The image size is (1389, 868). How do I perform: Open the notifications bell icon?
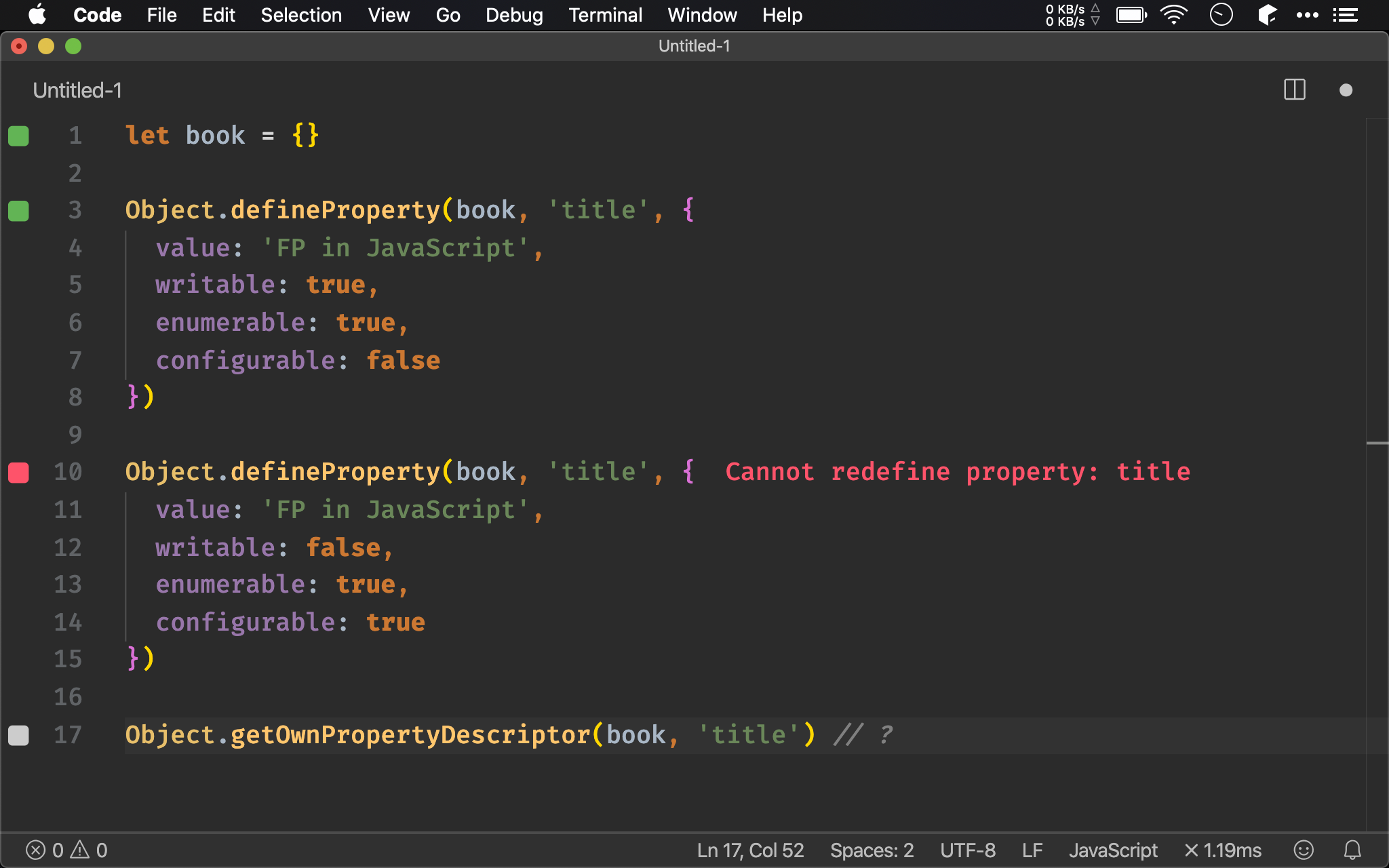tap(1352, 850)
